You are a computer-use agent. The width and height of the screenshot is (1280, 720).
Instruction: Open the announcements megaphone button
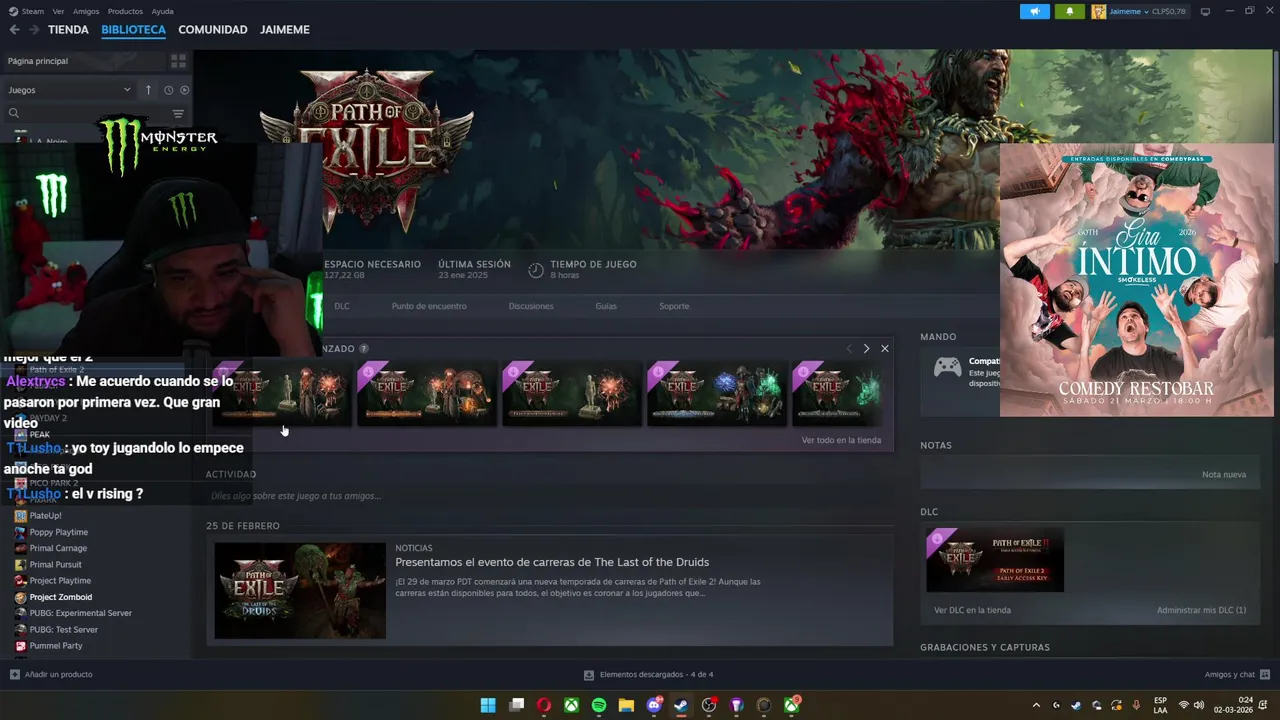1035,11
